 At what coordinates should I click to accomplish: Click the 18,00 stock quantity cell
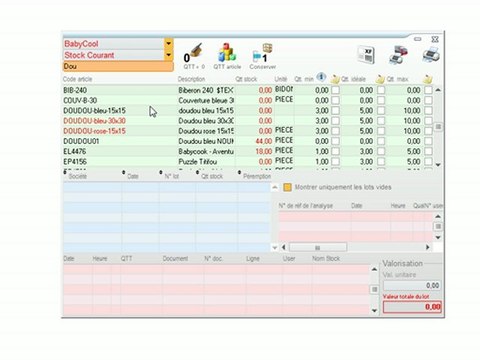click(254, 151)
